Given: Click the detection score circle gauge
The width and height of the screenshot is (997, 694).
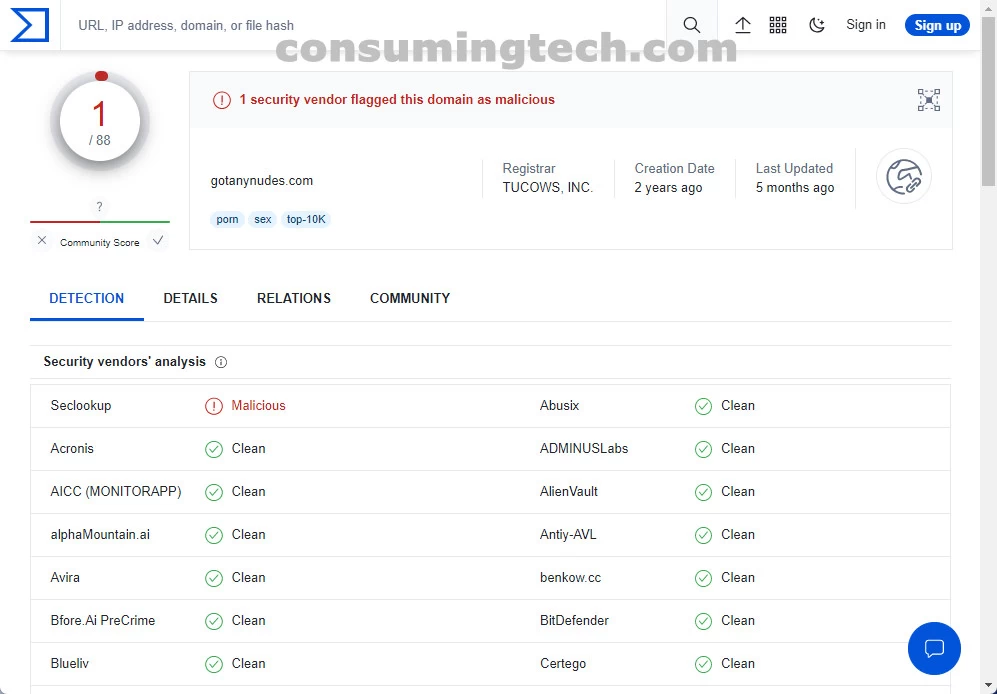Looking at the screenshot, I should [100, 121].
